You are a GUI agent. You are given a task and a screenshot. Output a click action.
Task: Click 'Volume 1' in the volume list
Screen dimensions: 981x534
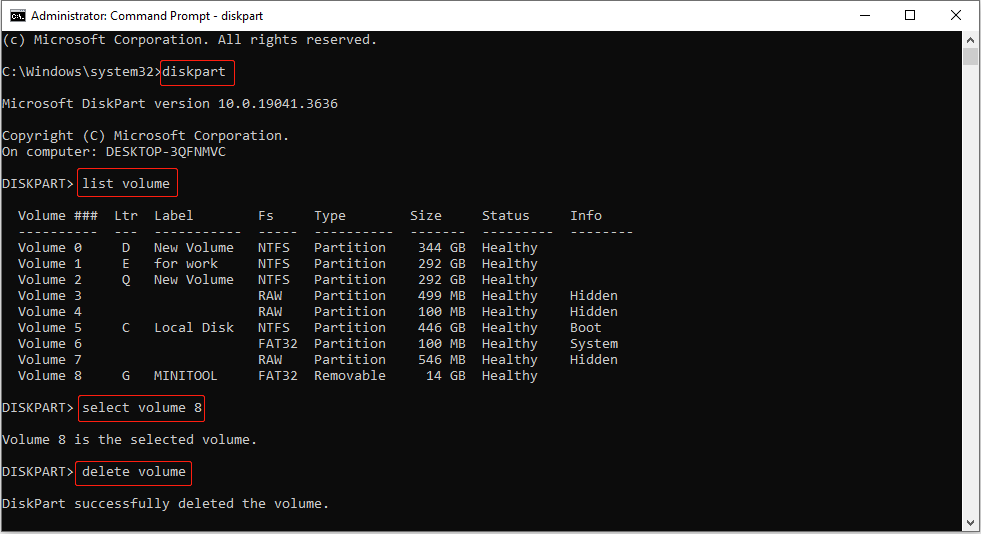pyautogui.click(x=50, y=264)
